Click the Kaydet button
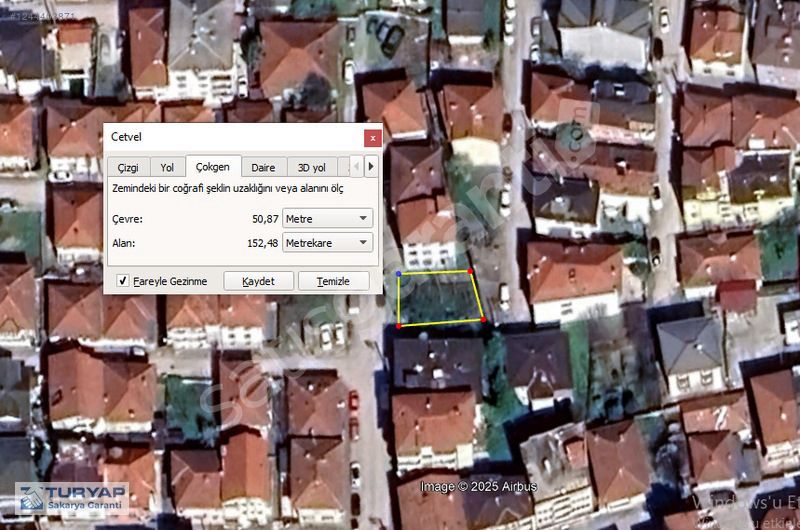The width and height of the screenshot is (800, 530). coord(258,281)
